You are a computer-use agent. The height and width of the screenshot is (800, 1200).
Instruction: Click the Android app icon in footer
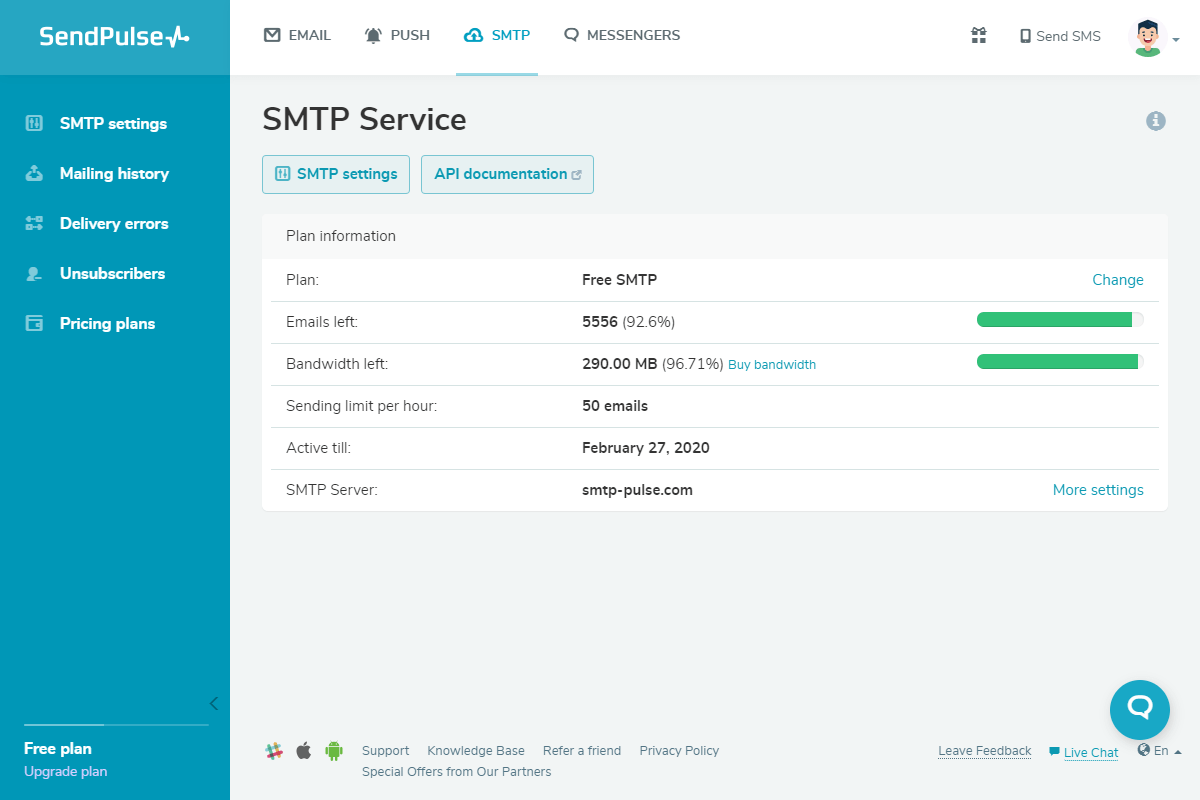(334, 751)
